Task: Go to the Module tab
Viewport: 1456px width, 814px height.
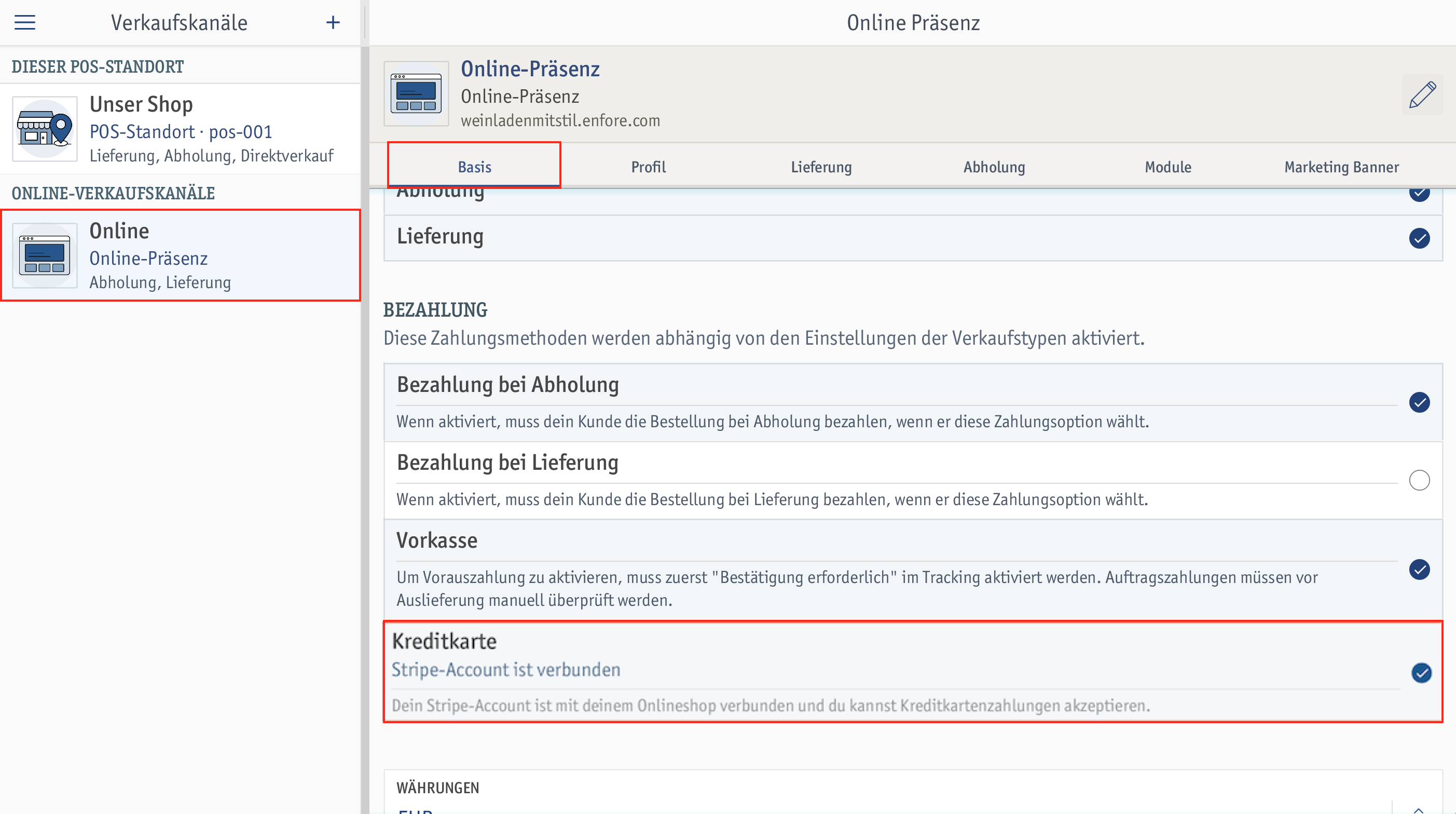Action: click(x=1167, y=167)
